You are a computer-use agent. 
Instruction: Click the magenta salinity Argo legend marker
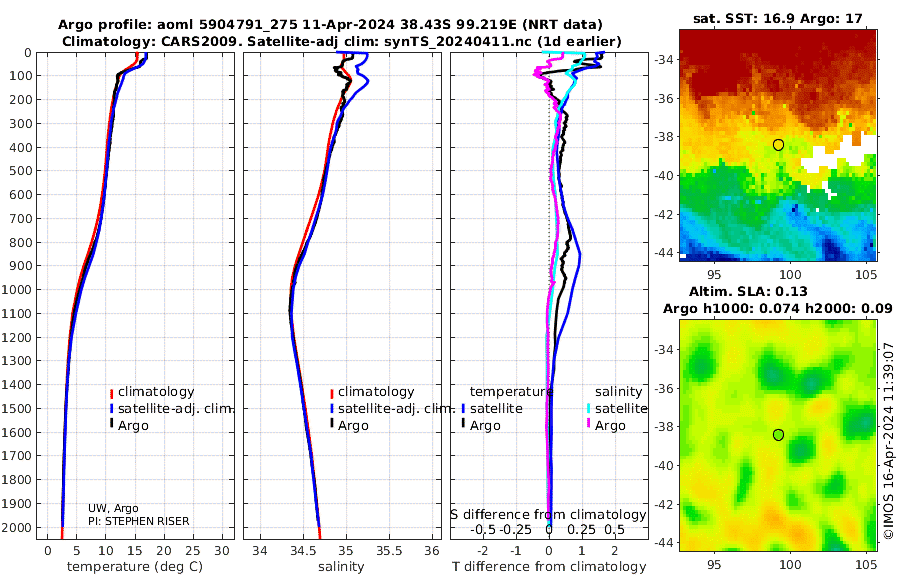coord(588,424)
